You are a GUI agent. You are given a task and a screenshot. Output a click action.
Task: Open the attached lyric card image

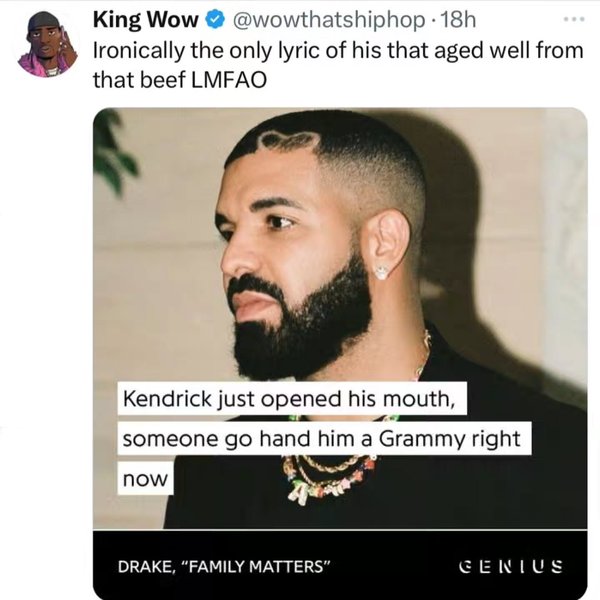340,354
